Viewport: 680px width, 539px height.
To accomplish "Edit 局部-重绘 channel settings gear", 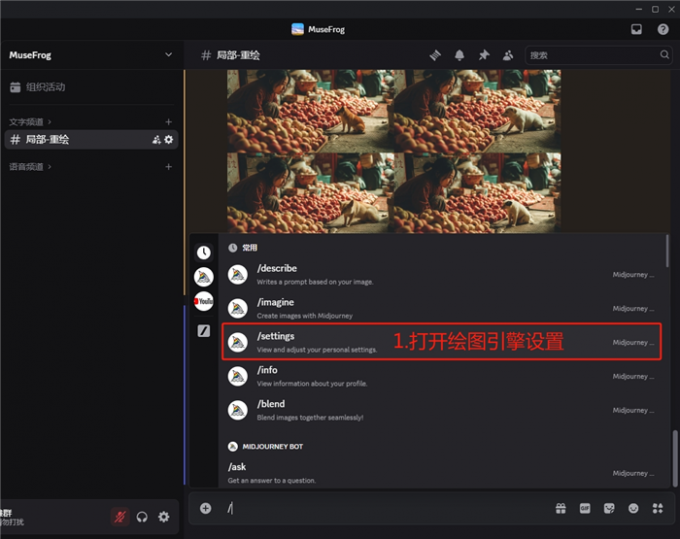I will 169,140.
